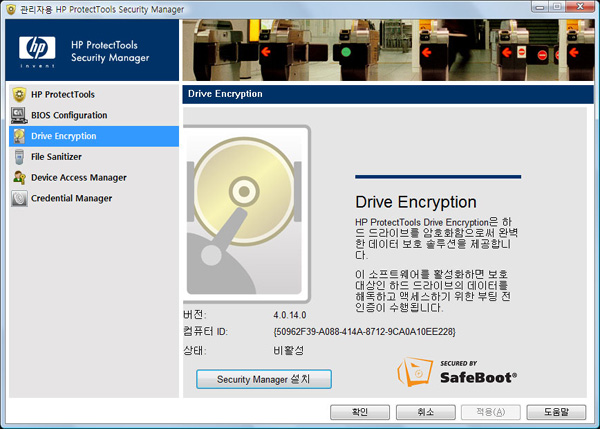Screen dimensions: 600x429
Task: Open the HP ProtectTools section
Action: coord(94,95)
